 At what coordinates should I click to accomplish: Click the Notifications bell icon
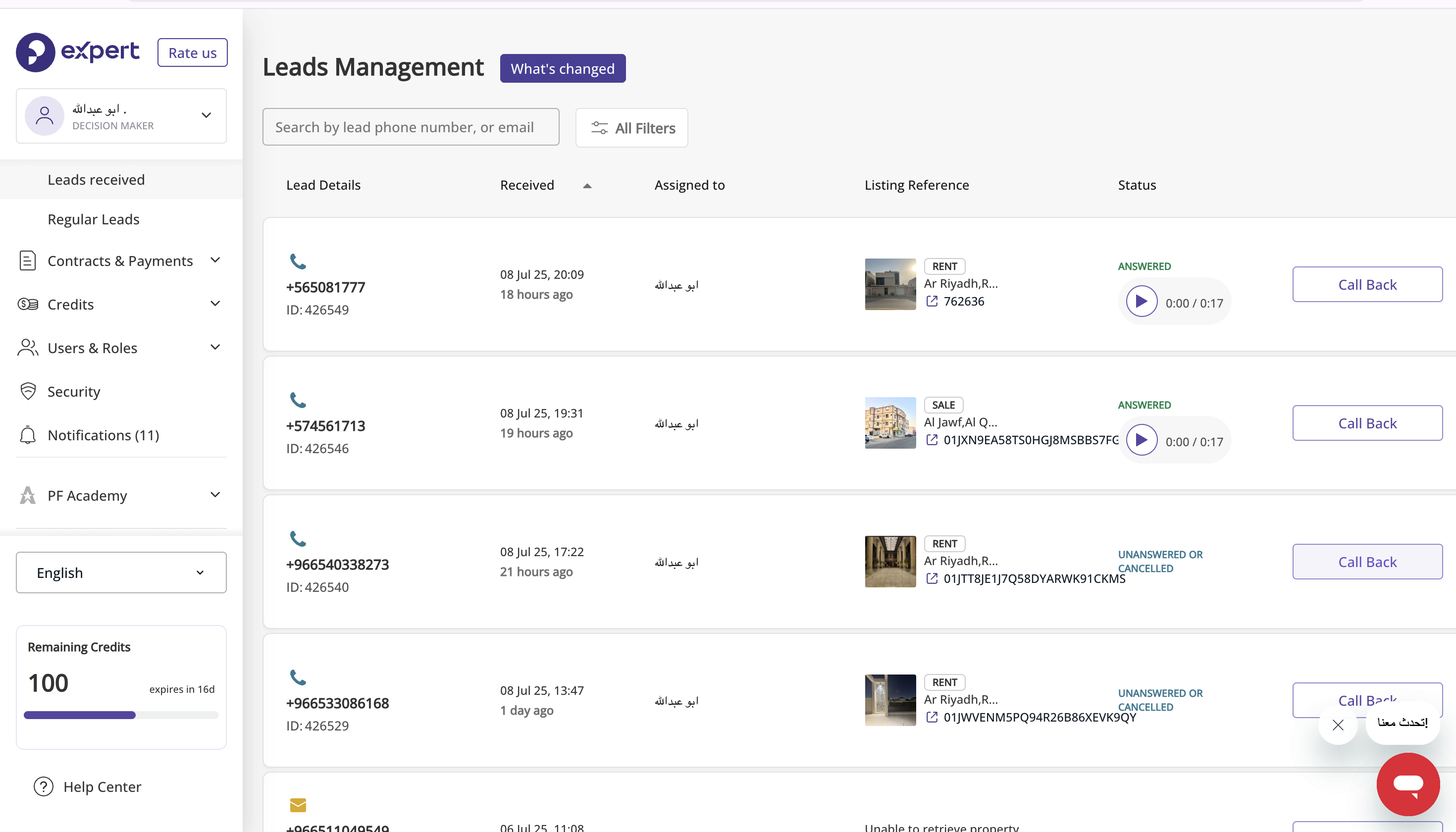pos(27,435)
